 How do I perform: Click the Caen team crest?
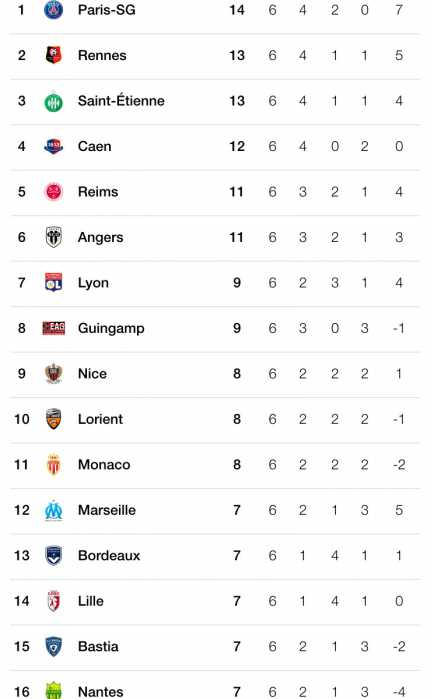(53, 146)
